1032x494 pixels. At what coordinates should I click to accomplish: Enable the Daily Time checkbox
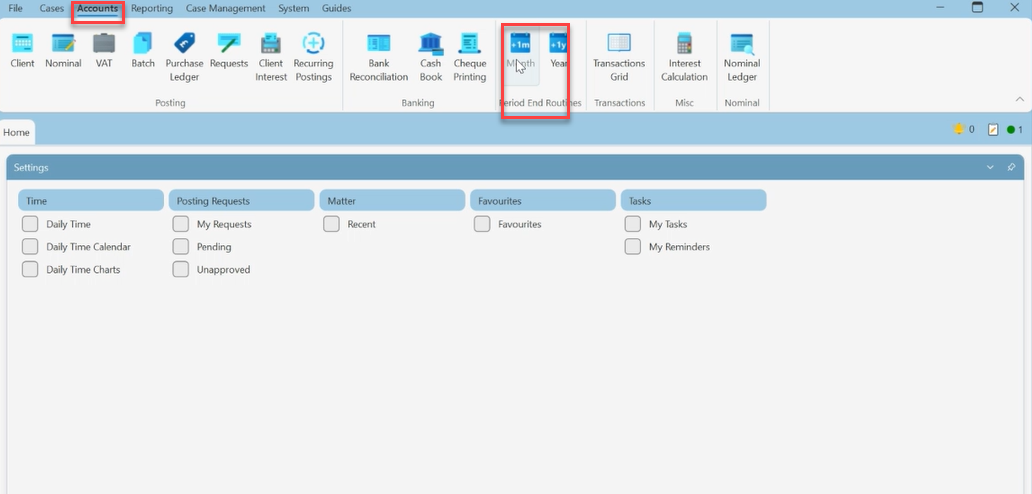click(x=30, y=224)
